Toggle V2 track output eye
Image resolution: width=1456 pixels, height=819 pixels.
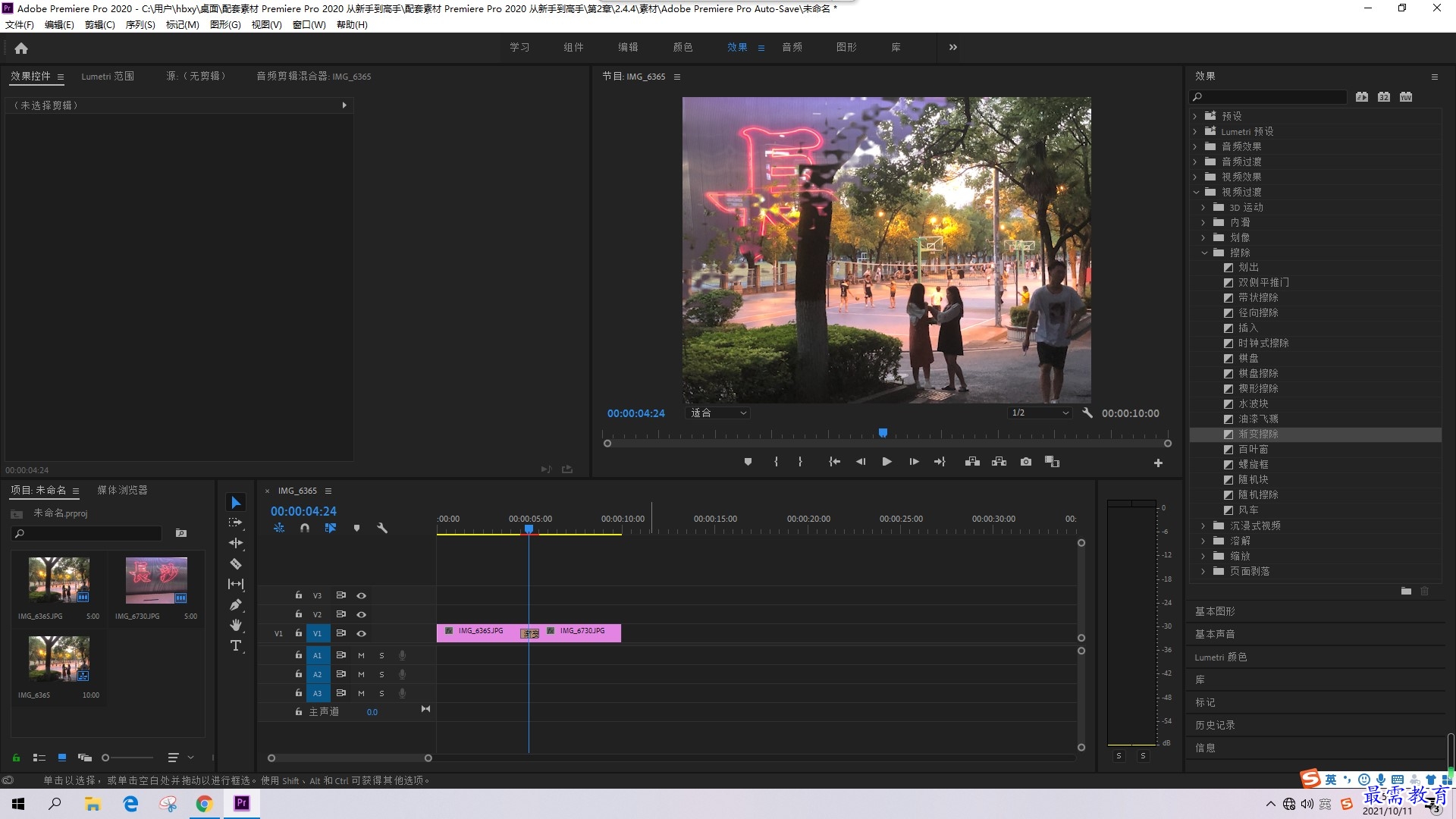tap(362, 614)
